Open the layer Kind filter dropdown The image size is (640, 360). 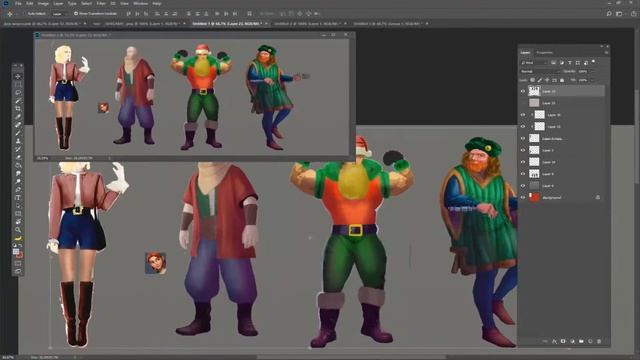point(534,63)
